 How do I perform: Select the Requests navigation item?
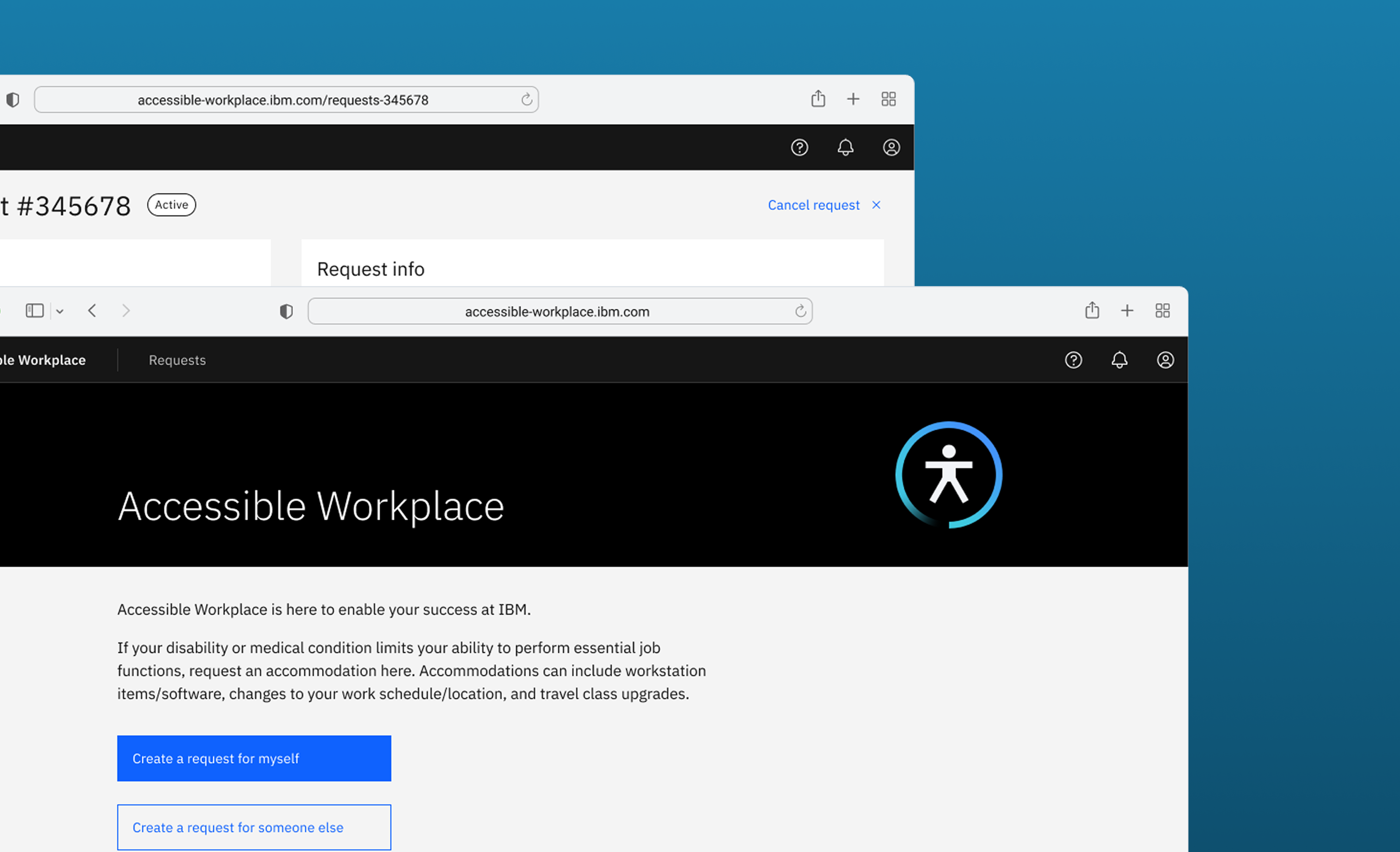click(177, 359)
